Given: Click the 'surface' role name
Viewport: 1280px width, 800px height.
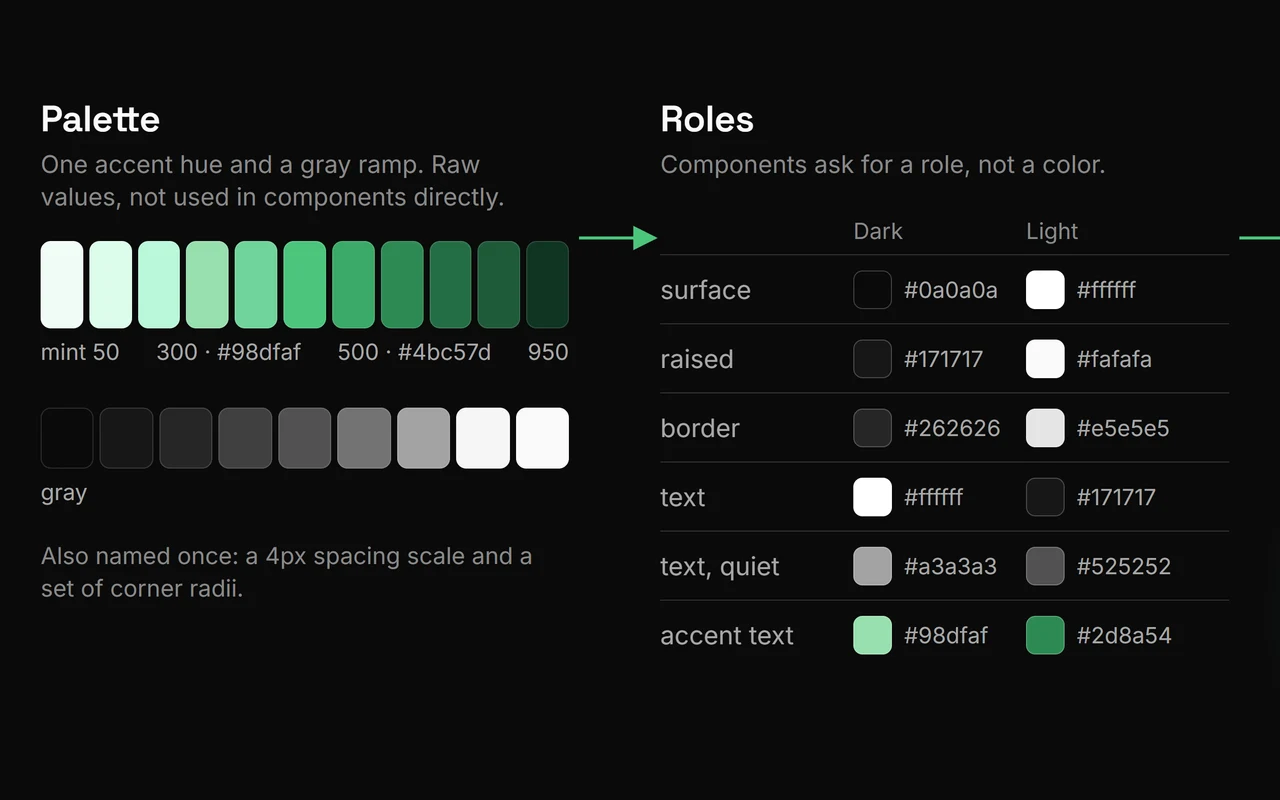Looking at the screenshot, I should [x=705, y=290].
